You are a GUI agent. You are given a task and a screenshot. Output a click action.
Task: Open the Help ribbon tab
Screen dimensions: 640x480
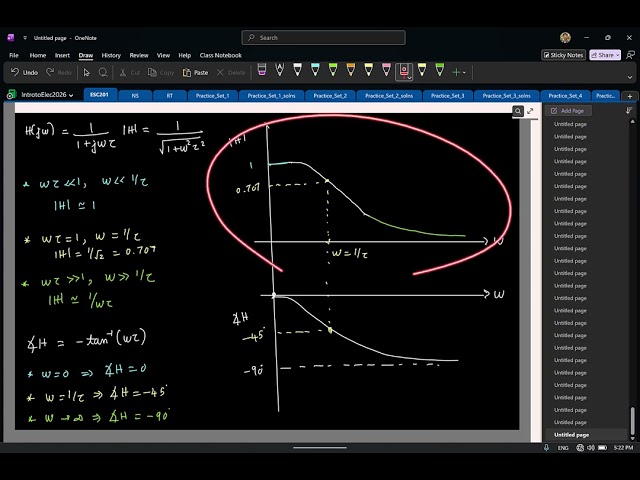(184, 55)
